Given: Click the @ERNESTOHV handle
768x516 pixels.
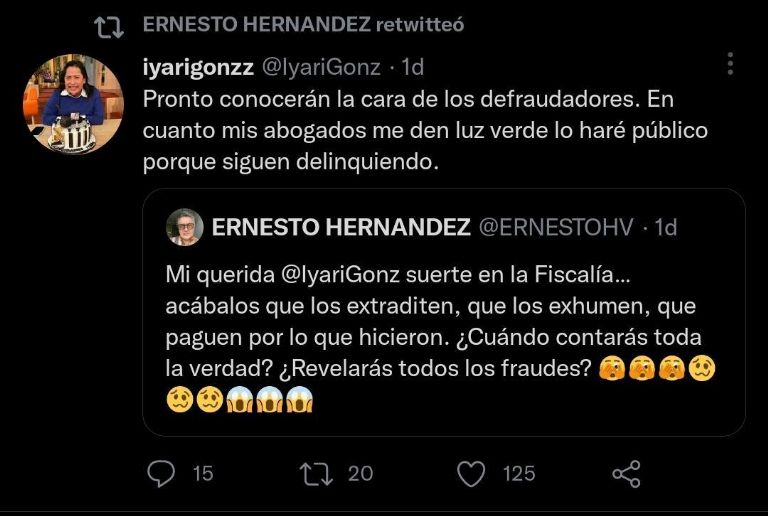Looking at the screenshot, I should pyautogui.click(x=555, y=227).
